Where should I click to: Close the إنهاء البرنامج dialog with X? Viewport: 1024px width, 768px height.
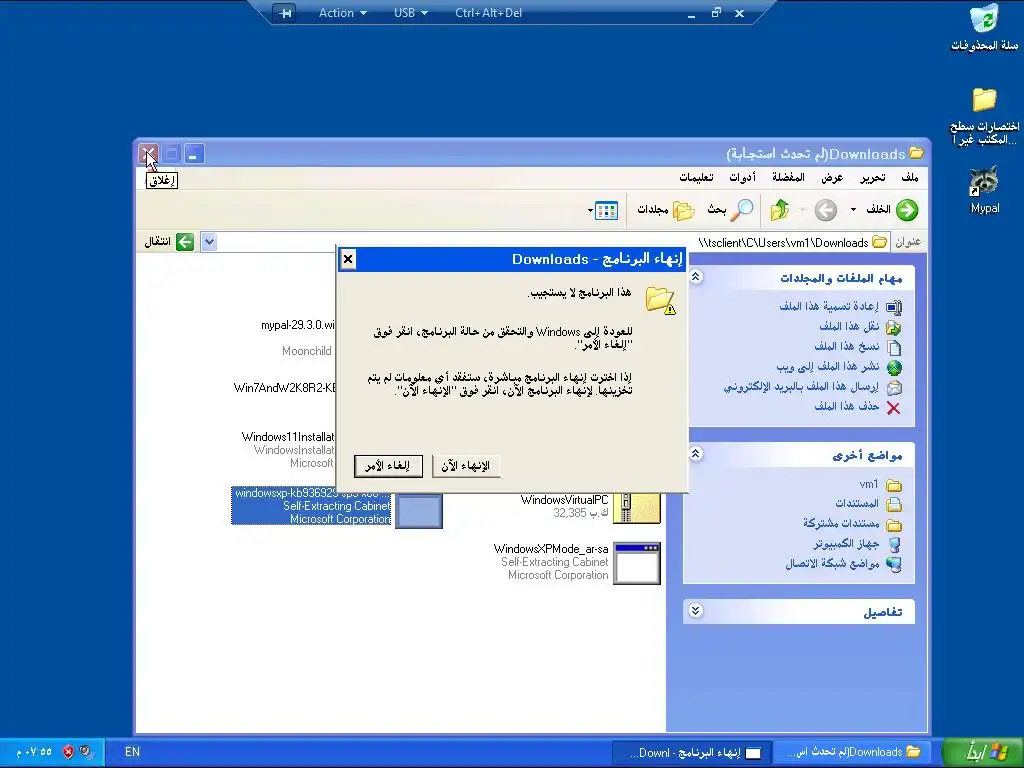point(348,259)
